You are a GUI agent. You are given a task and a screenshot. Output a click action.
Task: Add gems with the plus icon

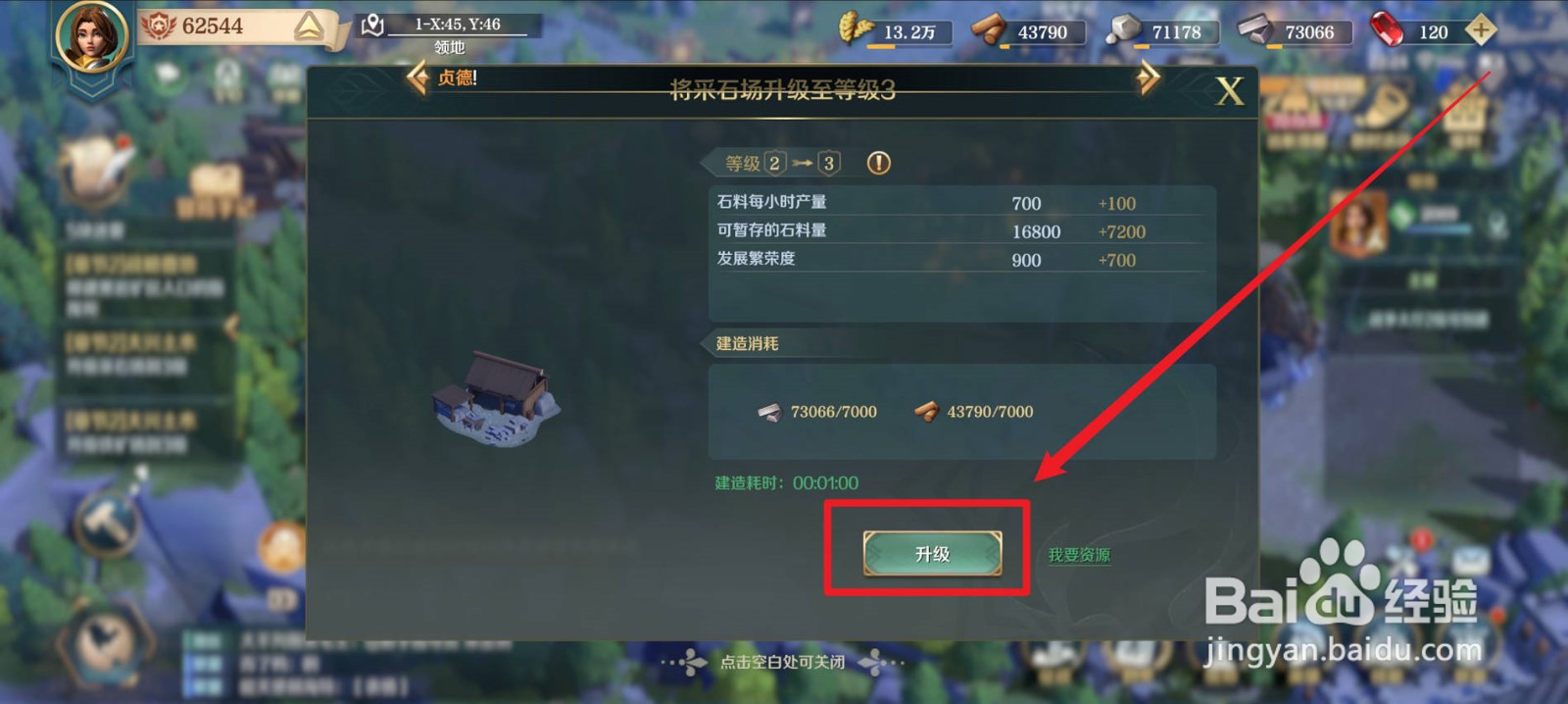[1481, 30]
